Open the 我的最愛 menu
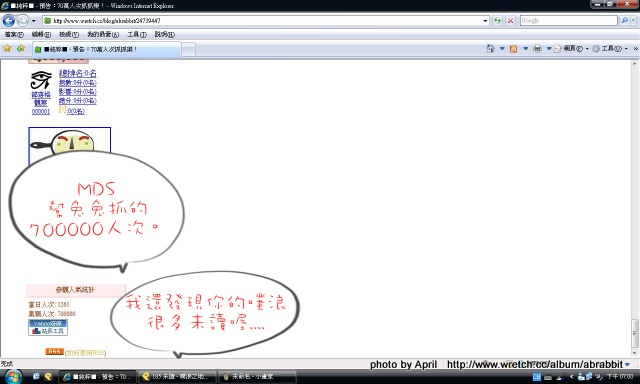This screenshot has width=640, height=384. 103,34
